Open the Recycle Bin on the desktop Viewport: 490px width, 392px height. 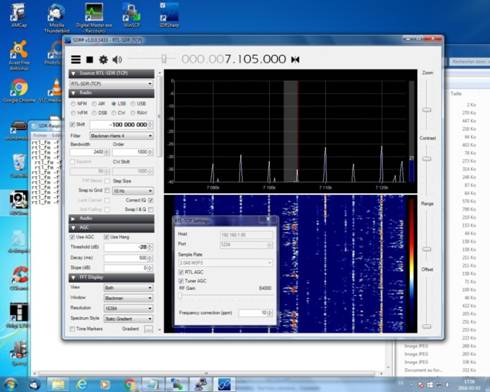point(18,166)
